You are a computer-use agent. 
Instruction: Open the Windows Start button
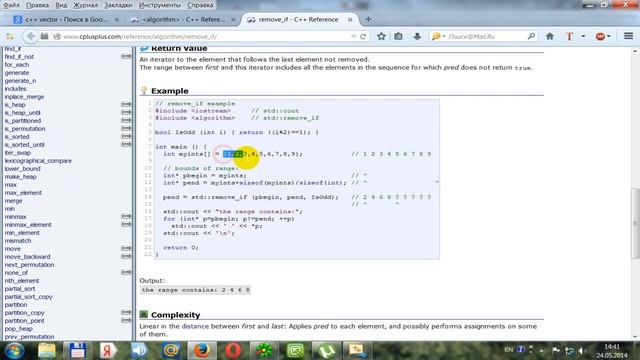(x=14, y=351)
